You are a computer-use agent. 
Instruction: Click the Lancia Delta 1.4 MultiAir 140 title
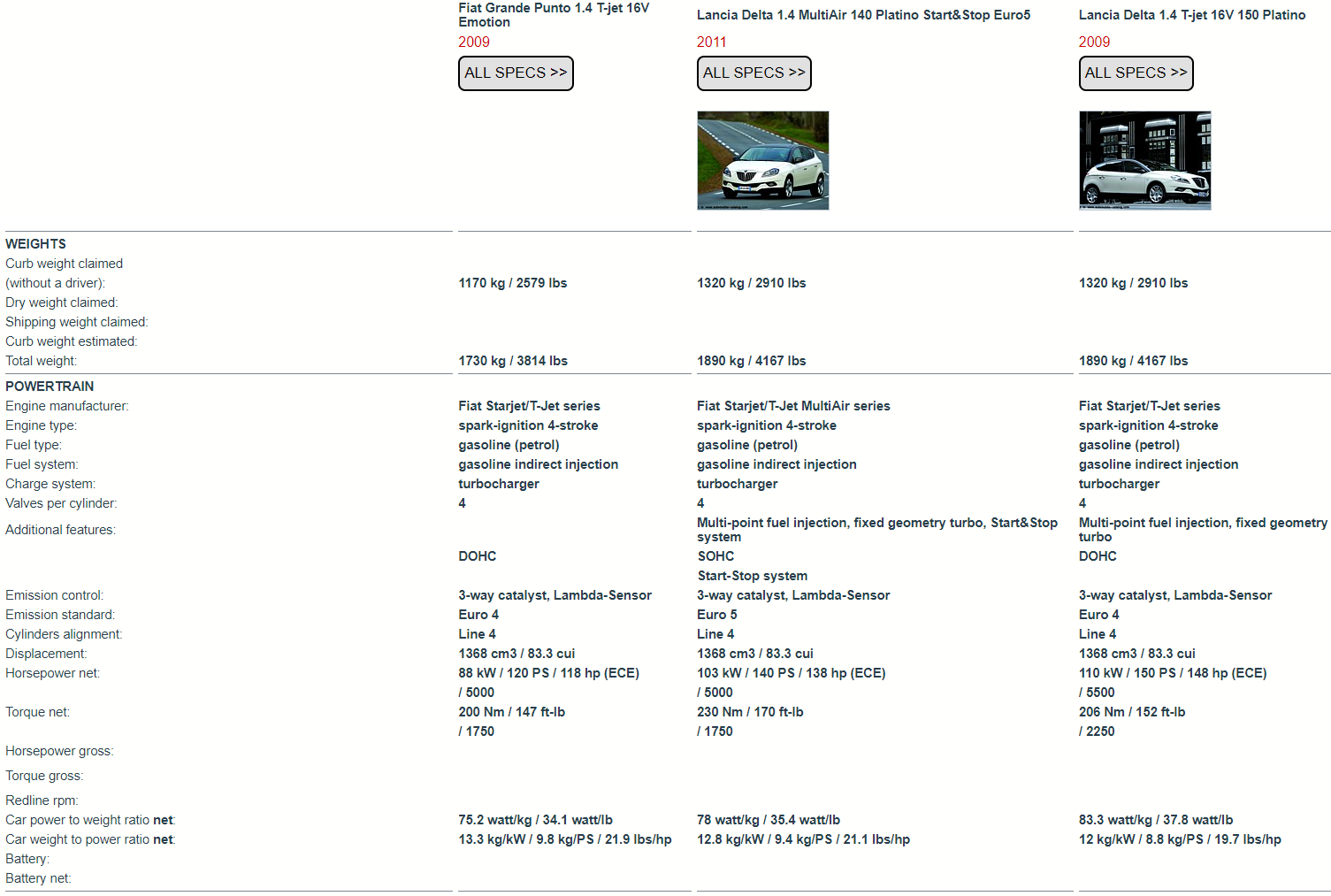tap(863, 15)
